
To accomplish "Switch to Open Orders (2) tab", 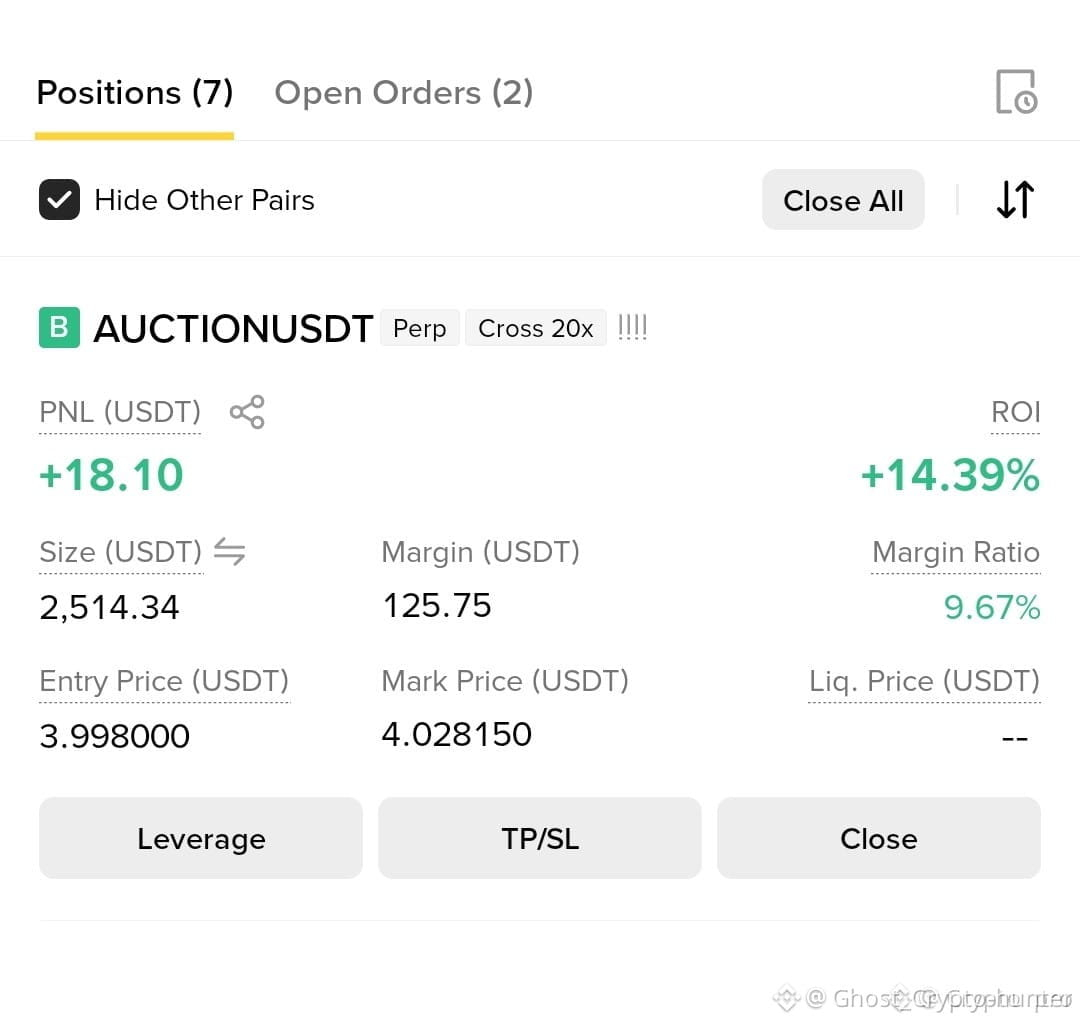I will (404, 93).
